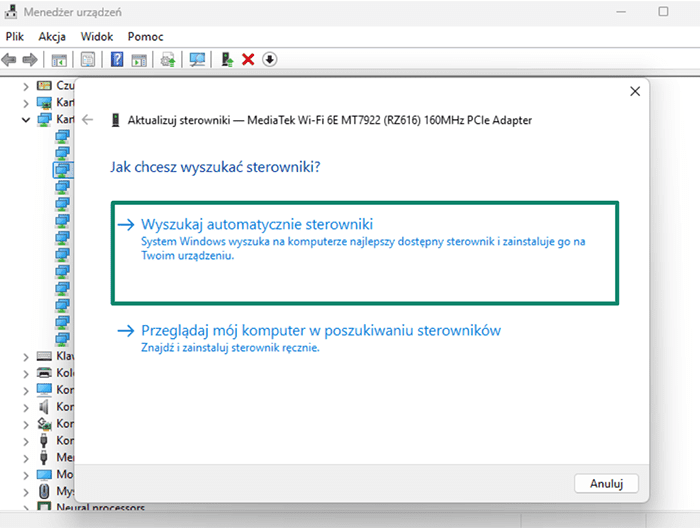
Task: Select the graphics card category icon
Action: pos(44,103)
